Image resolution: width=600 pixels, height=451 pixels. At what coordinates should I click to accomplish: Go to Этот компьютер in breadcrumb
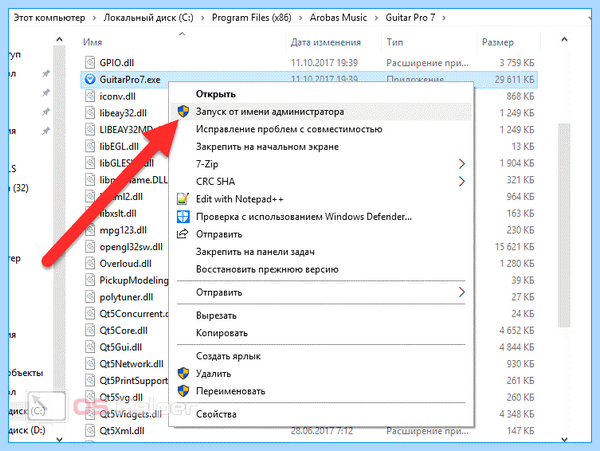tap(49, 18)
